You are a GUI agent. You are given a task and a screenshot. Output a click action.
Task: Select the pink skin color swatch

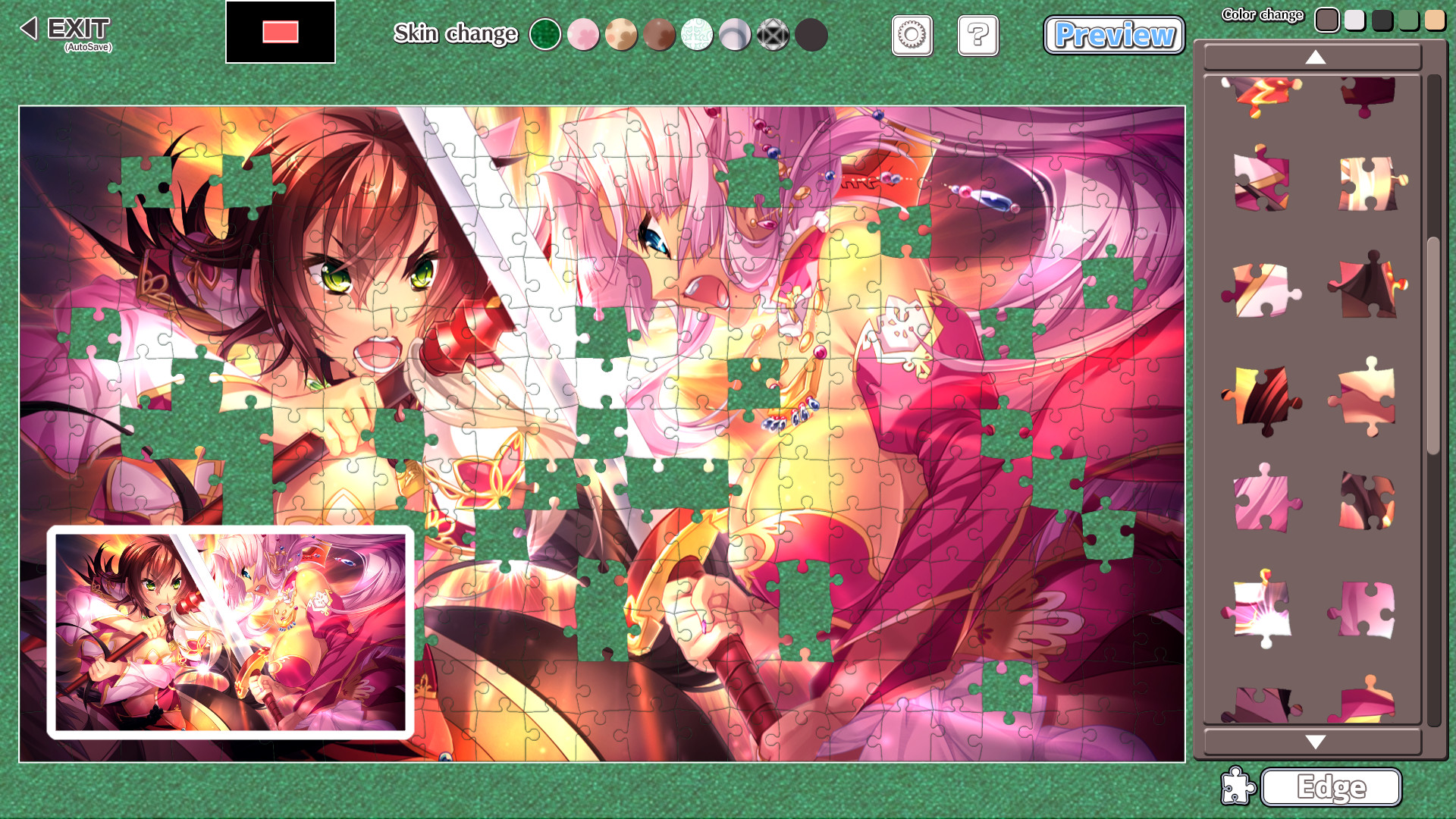(585, 34)
